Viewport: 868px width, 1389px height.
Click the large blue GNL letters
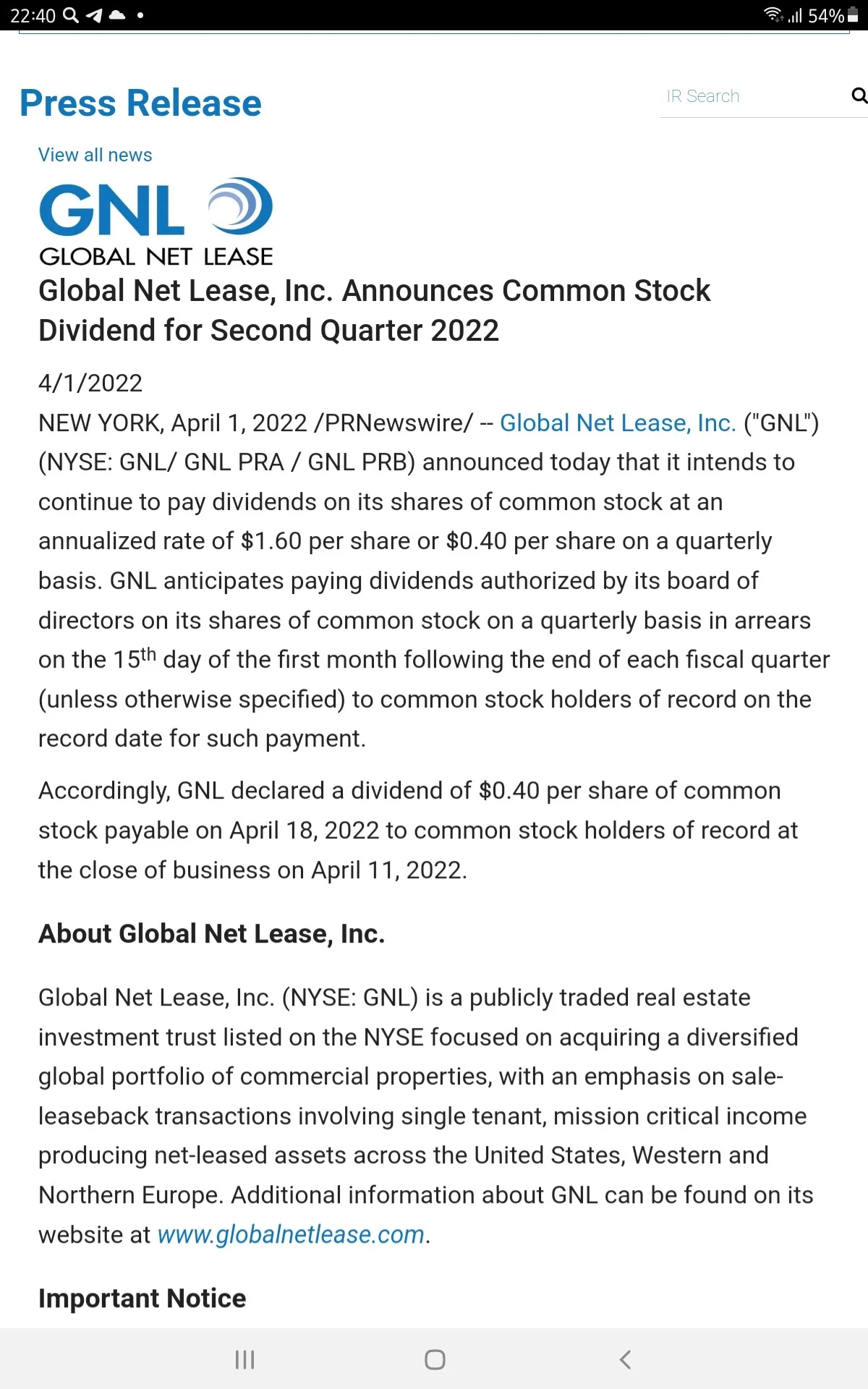pyautogui.click(x=112, y=210)
